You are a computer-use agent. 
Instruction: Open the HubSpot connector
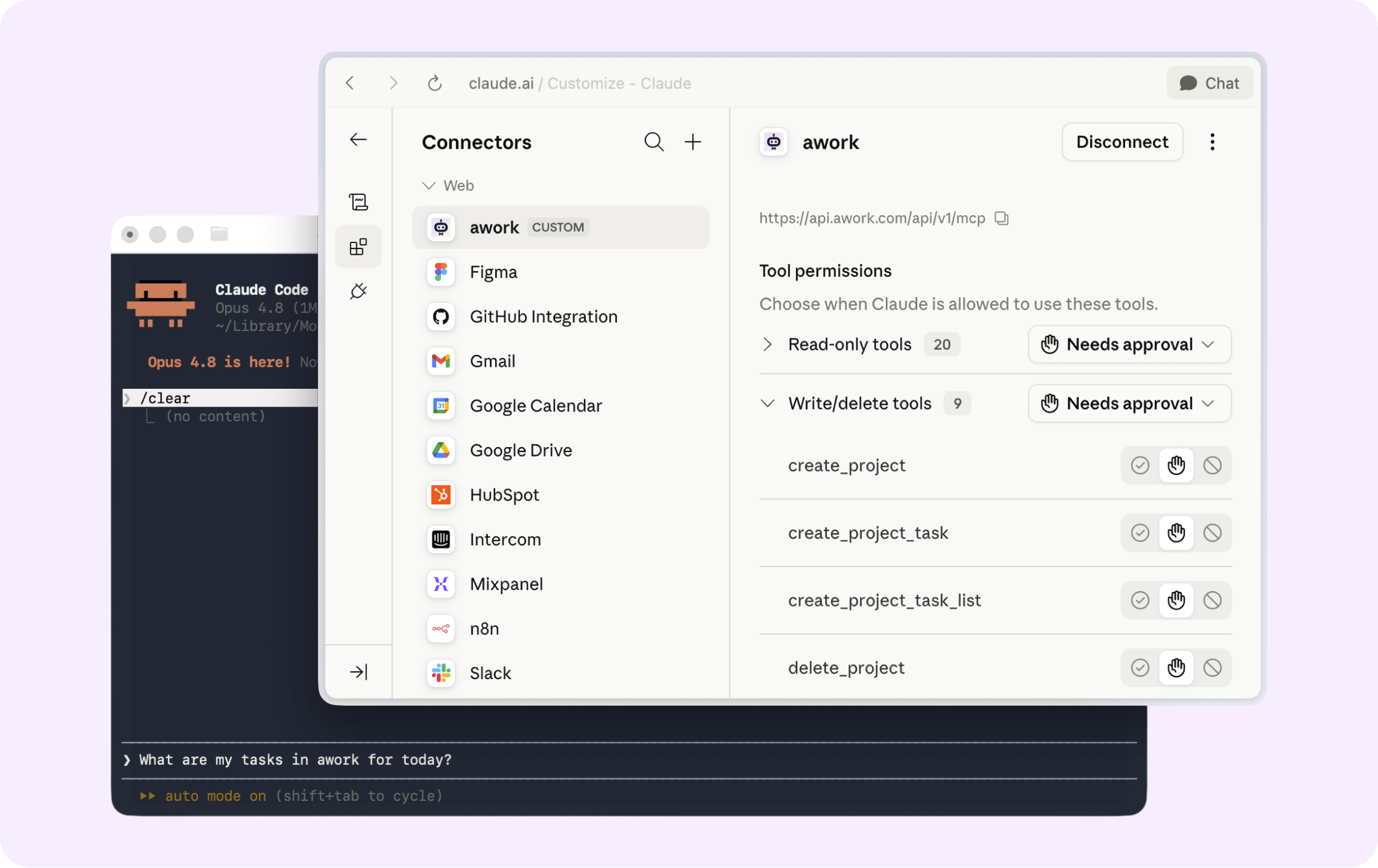[560, 495]
